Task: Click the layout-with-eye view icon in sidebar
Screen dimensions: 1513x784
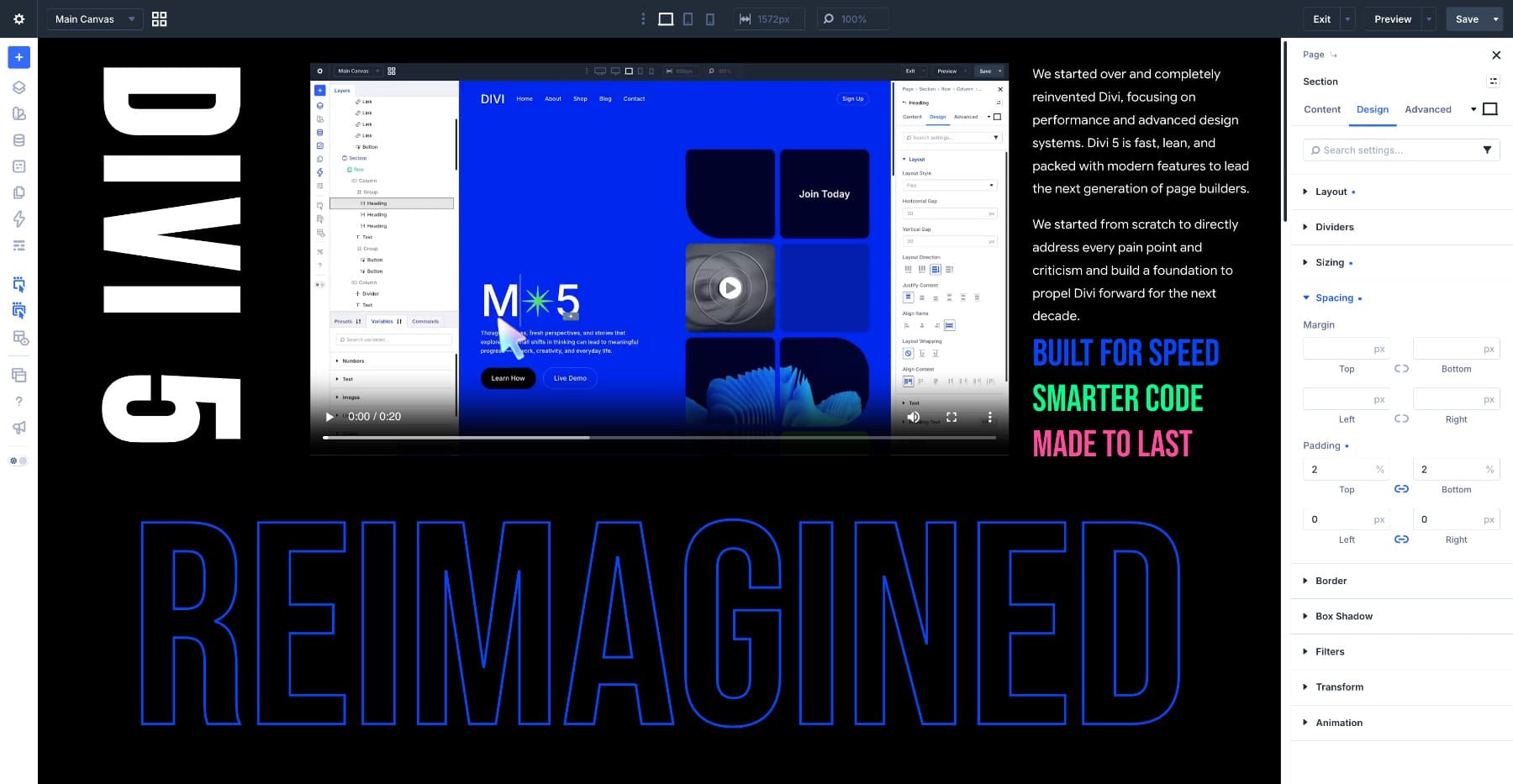Action: [20, 338]
